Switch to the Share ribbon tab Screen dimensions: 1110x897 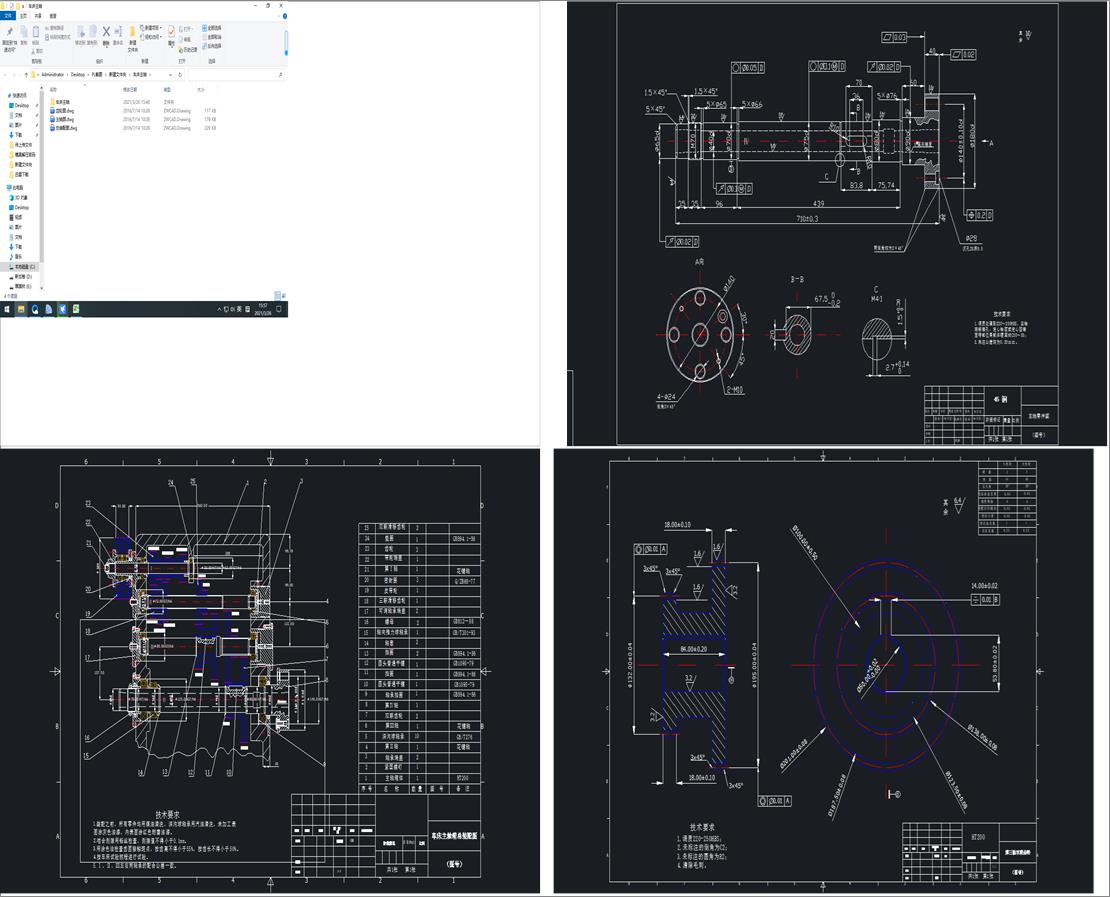click(38, 16)
